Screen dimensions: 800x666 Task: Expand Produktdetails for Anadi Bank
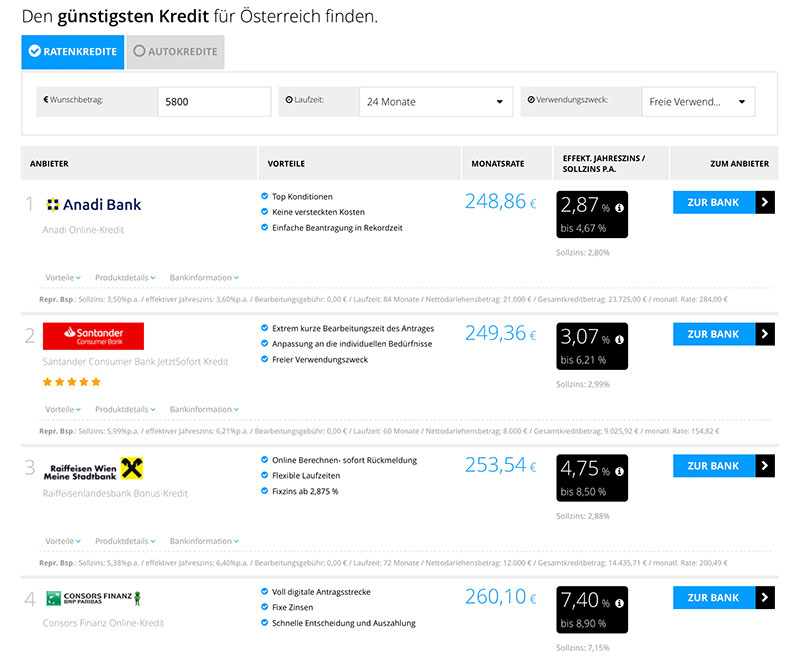point(125,278)
